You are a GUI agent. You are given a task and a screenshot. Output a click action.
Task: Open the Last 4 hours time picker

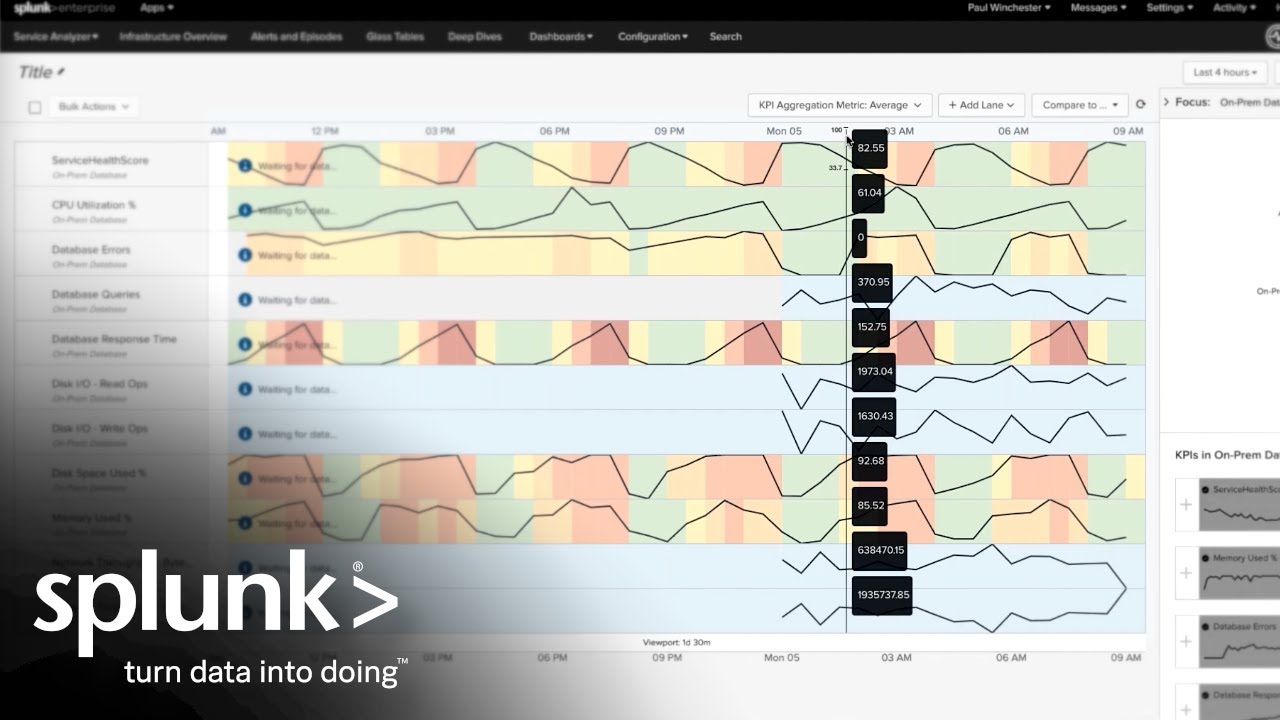[x=1225, y=72]
